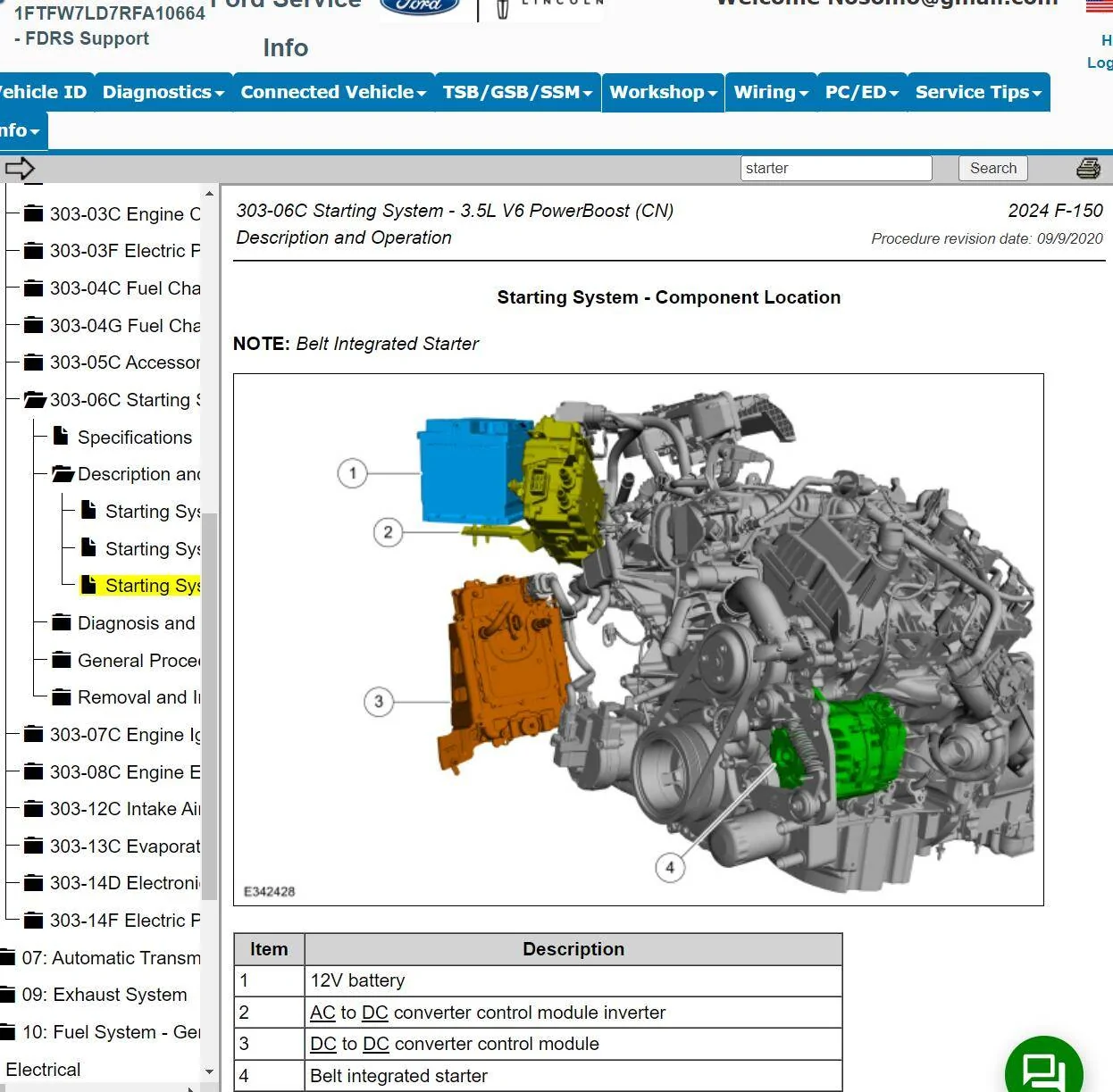Click the DC link in row 2
The image size is (1113, 1092).
point(375,1013)
